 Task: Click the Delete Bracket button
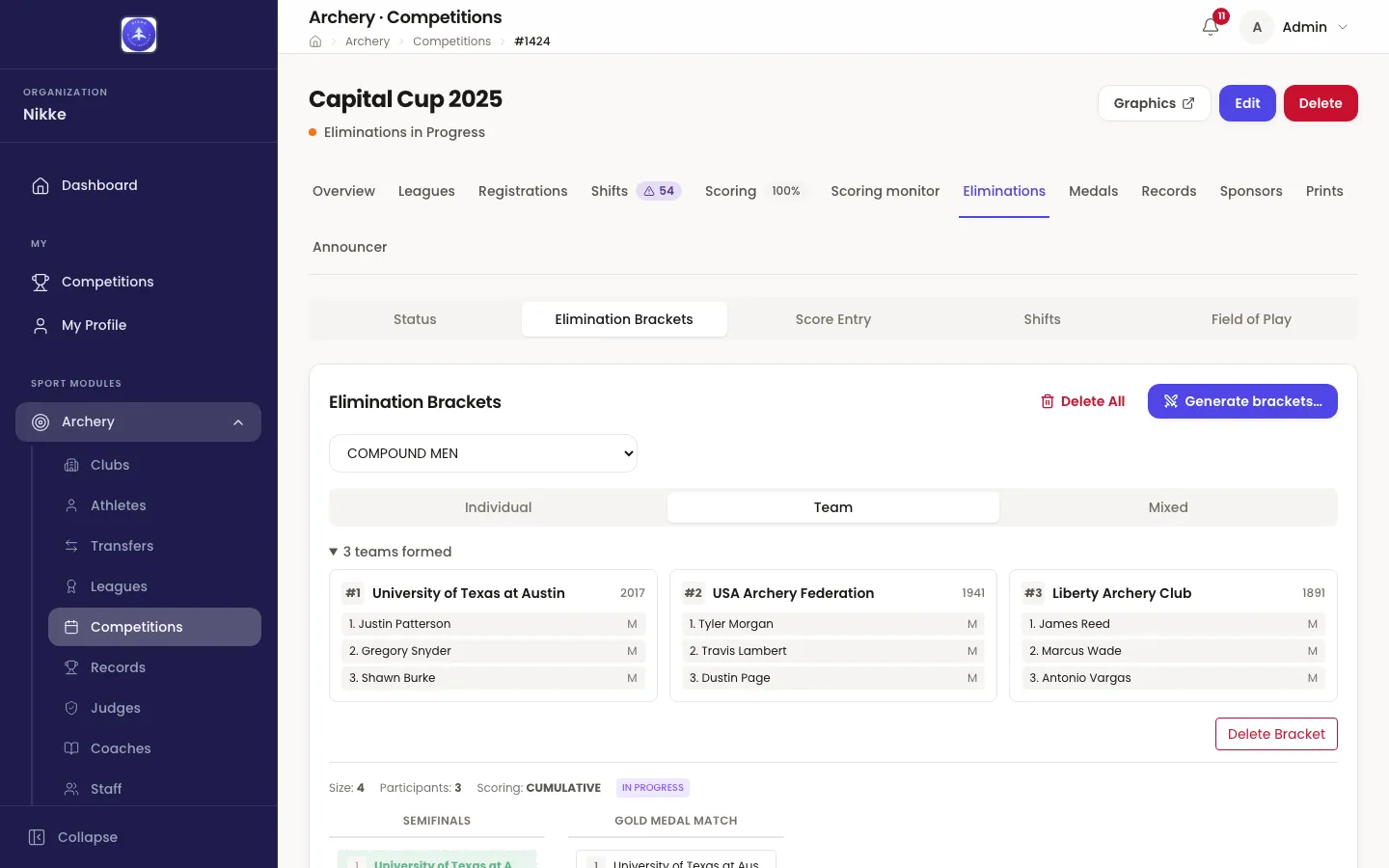[x=1276, y=734]
